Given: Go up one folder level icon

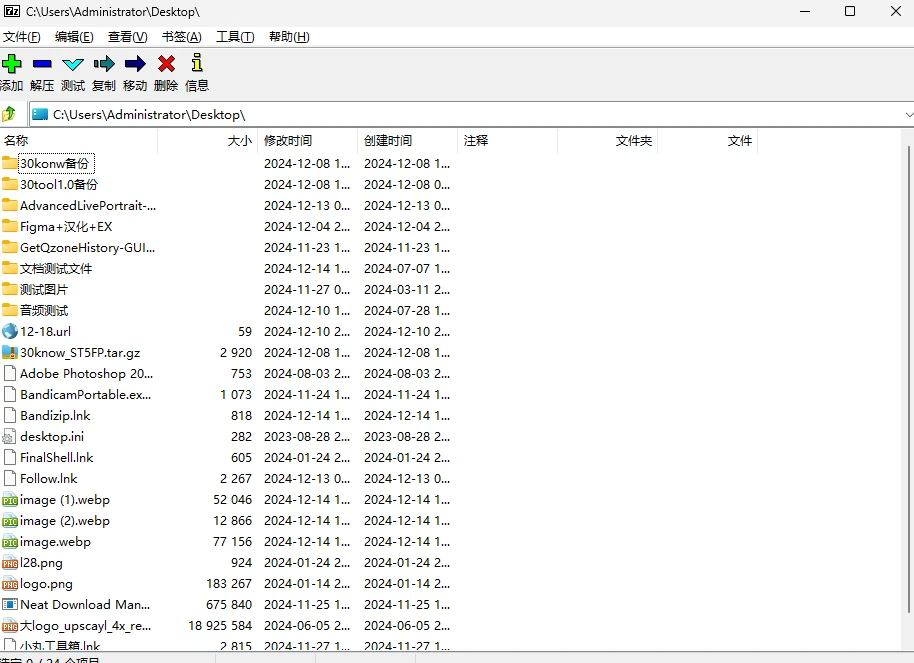Looking at the screenshot, I should 10,114.
